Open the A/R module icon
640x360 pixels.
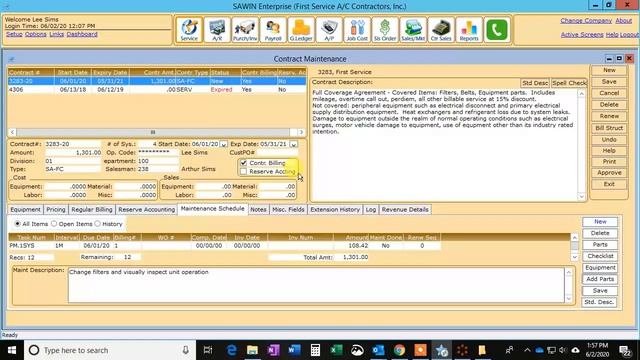(x=217, y=30)
